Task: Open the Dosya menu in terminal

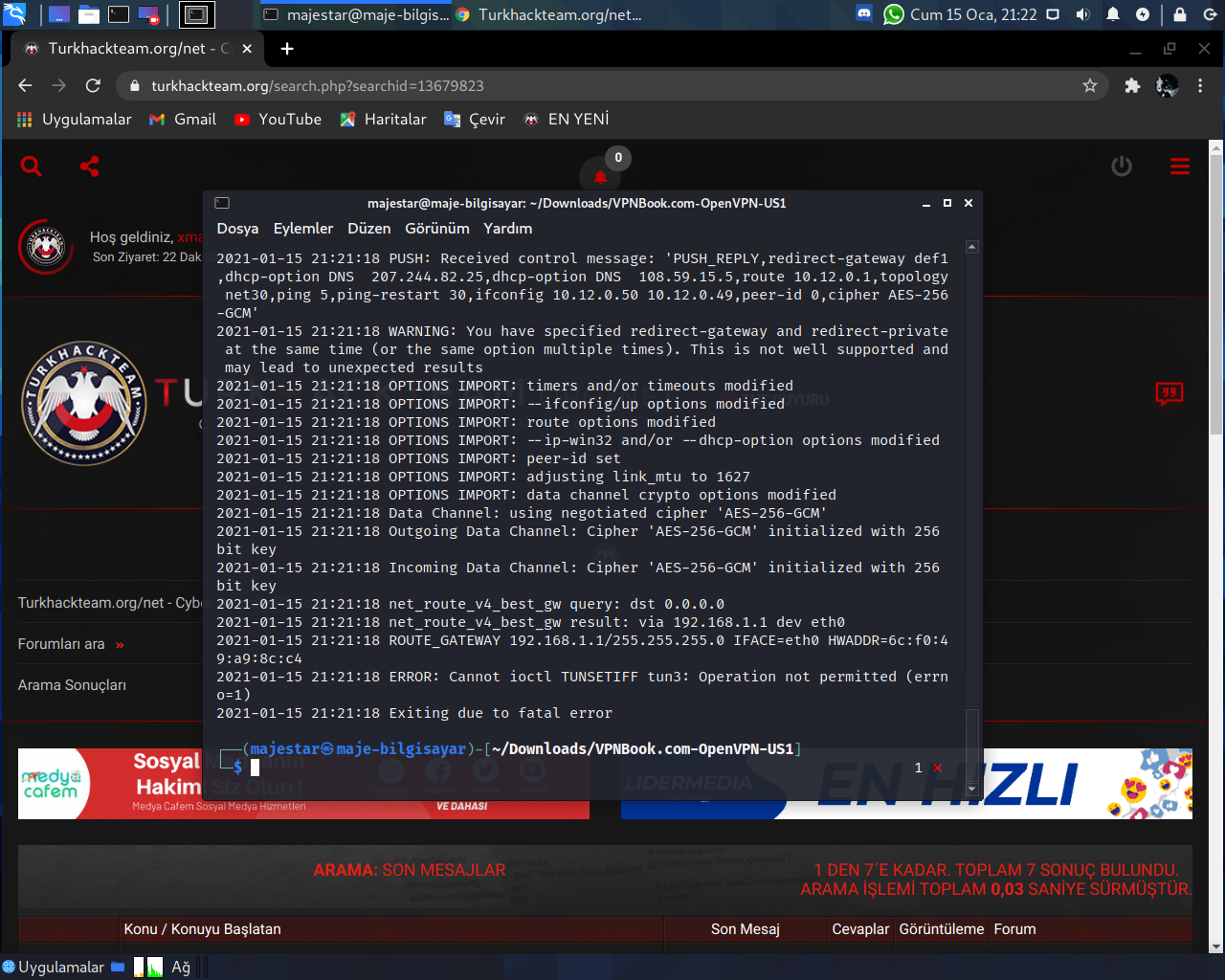Action: pyautogui.click(x=237, y=228)
